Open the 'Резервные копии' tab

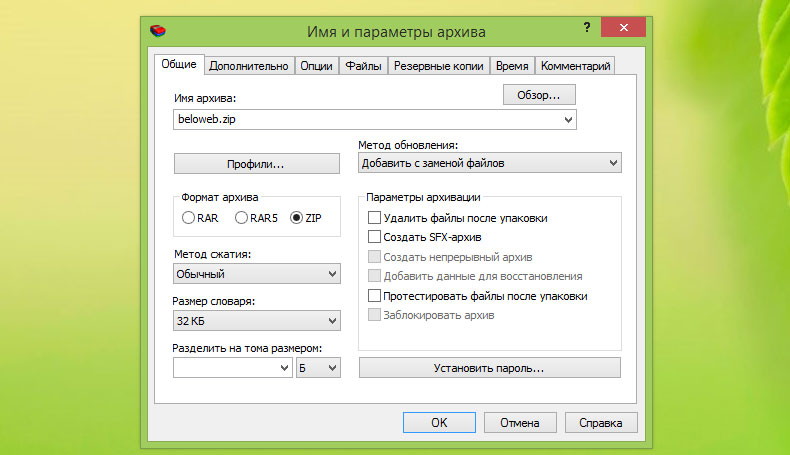coord(440,66)
